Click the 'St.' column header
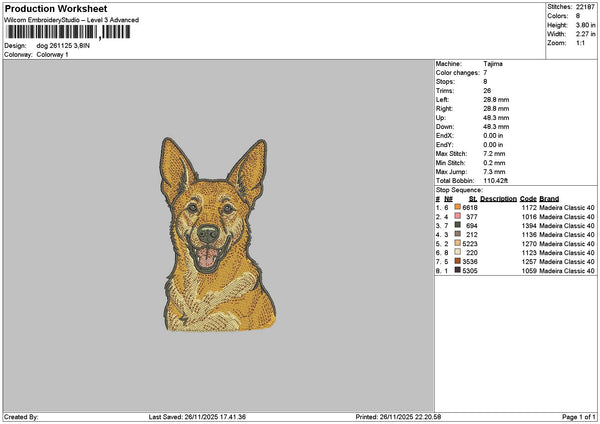Screen dimensions: 600x424 tap(473, 199)
